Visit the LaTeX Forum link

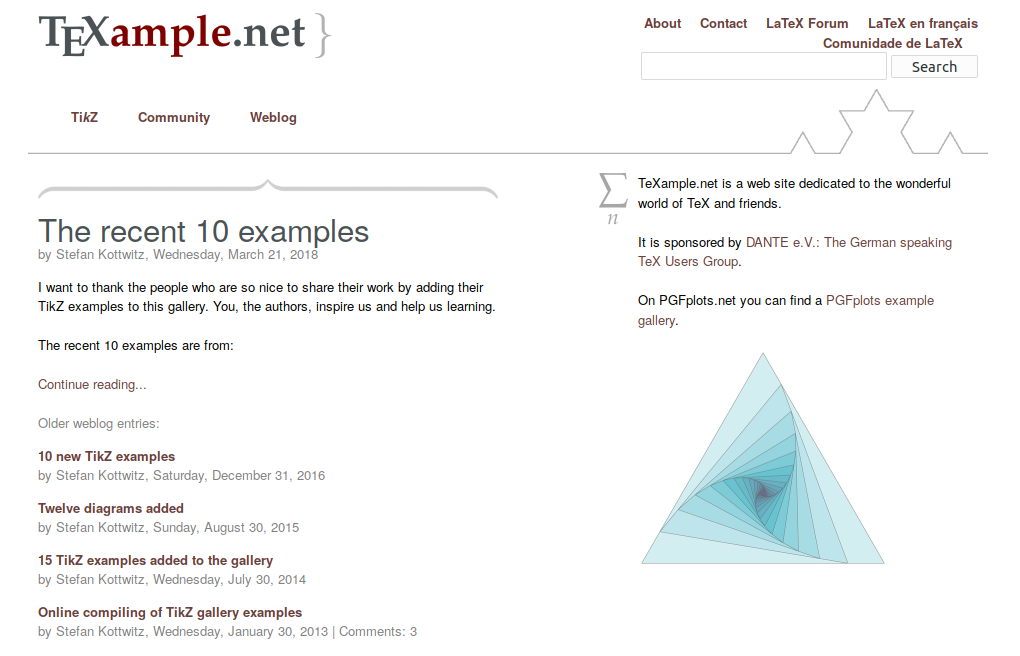[807, 23]
